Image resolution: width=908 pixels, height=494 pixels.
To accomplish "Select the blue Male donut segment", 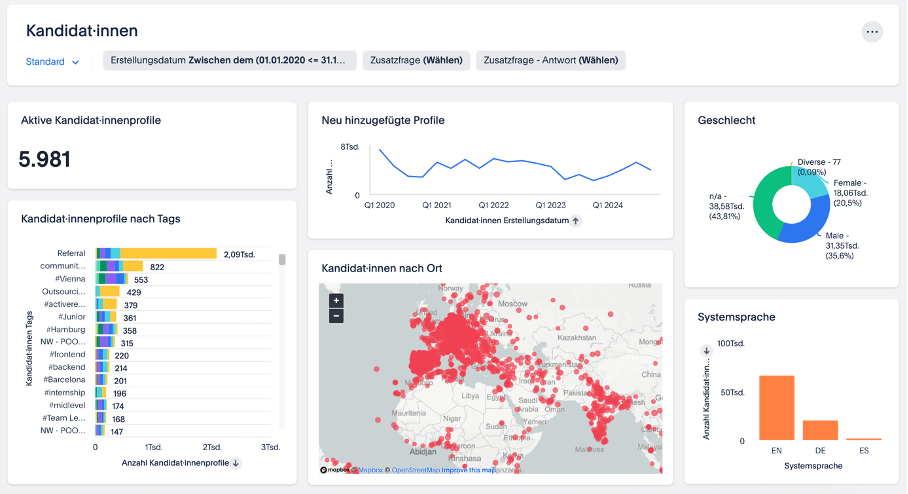I will pos(805,227).
